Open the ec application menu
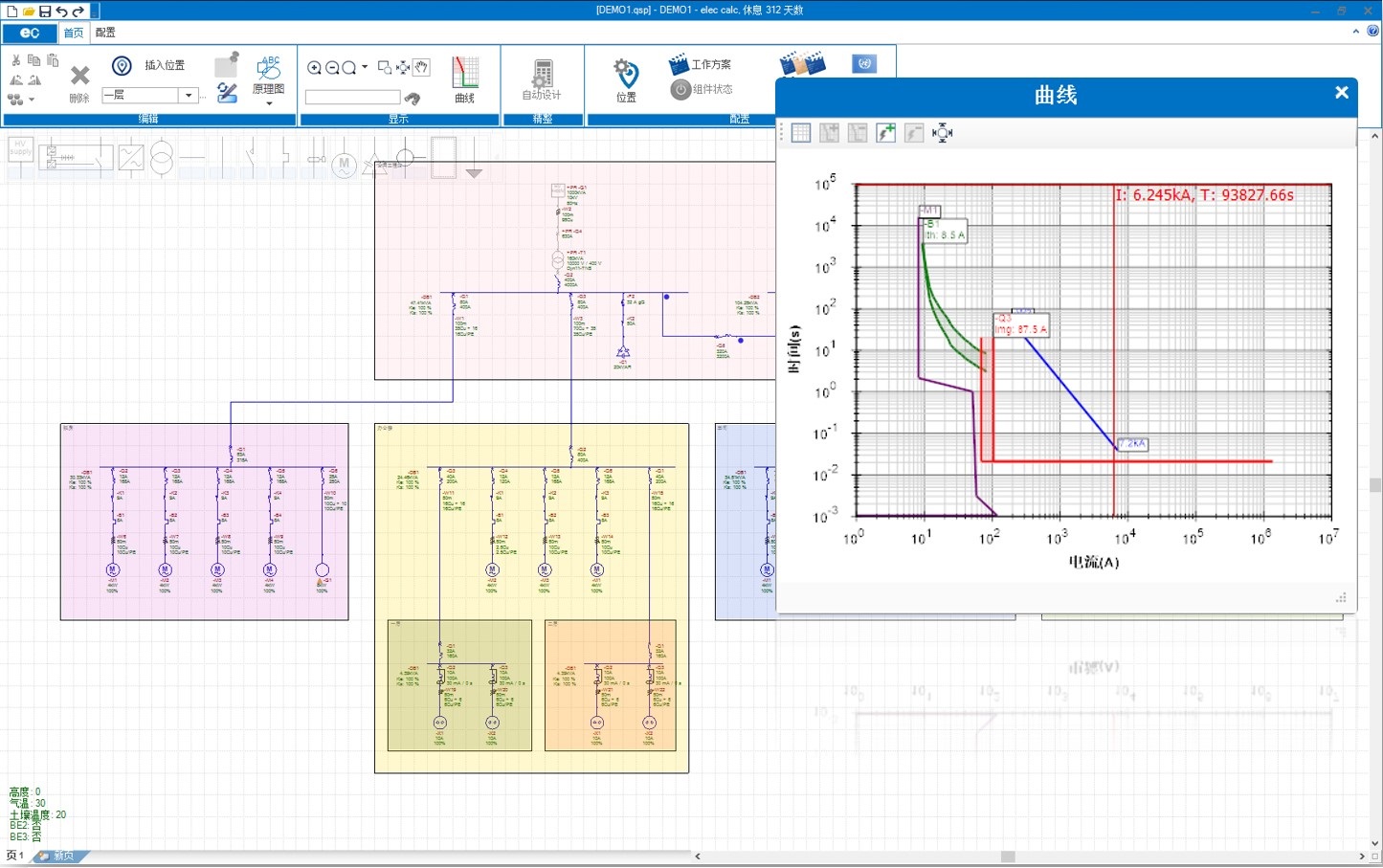Image resolution: width=1383 pixels, height=868 pixels. pyautogui.click(x=30, y=33)
